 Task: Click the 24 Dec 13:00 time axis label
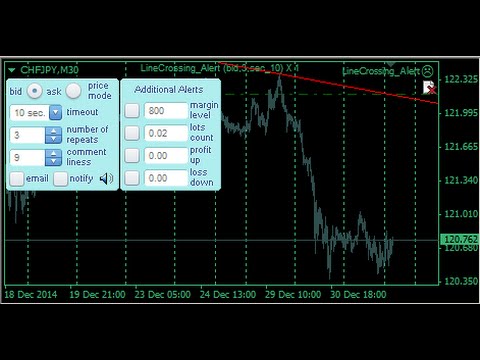228,295
